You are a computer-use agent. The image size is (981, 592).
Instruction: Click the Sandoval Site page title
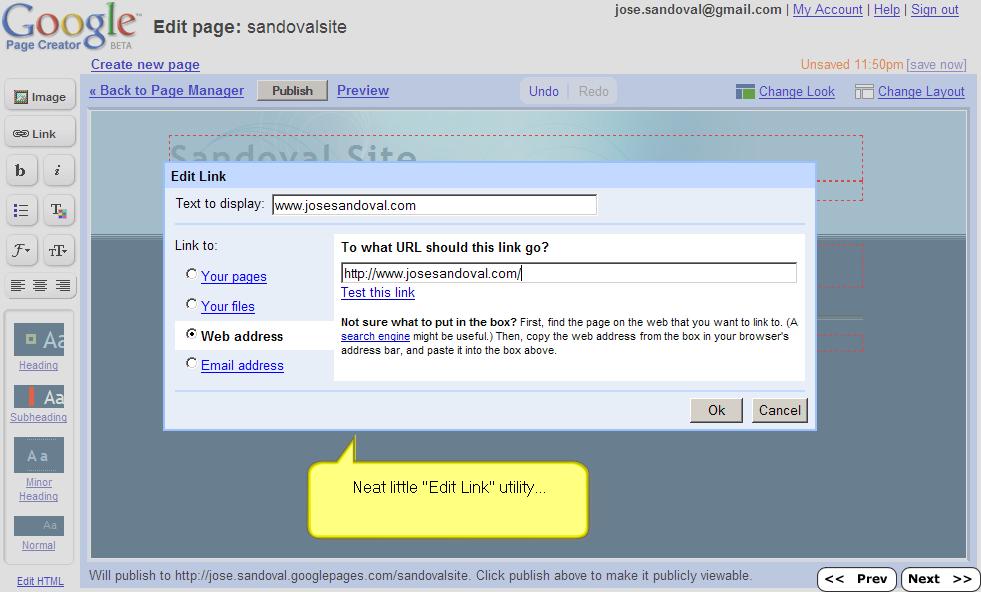293,153
